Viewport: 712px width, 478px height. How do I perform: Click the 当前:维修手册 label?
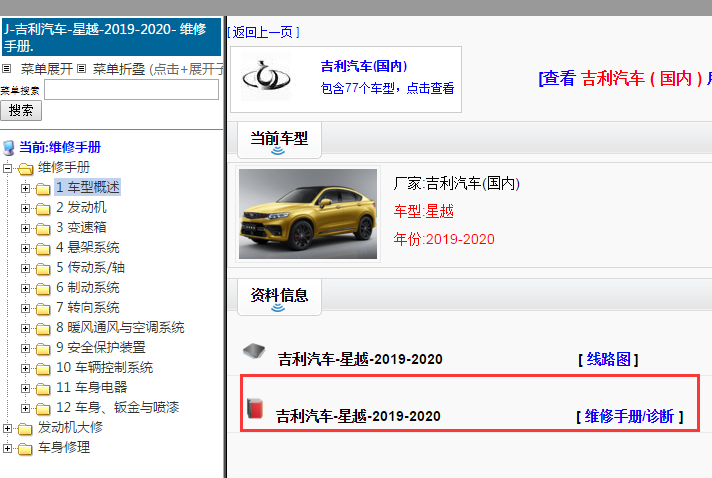[x=60, y=147]
